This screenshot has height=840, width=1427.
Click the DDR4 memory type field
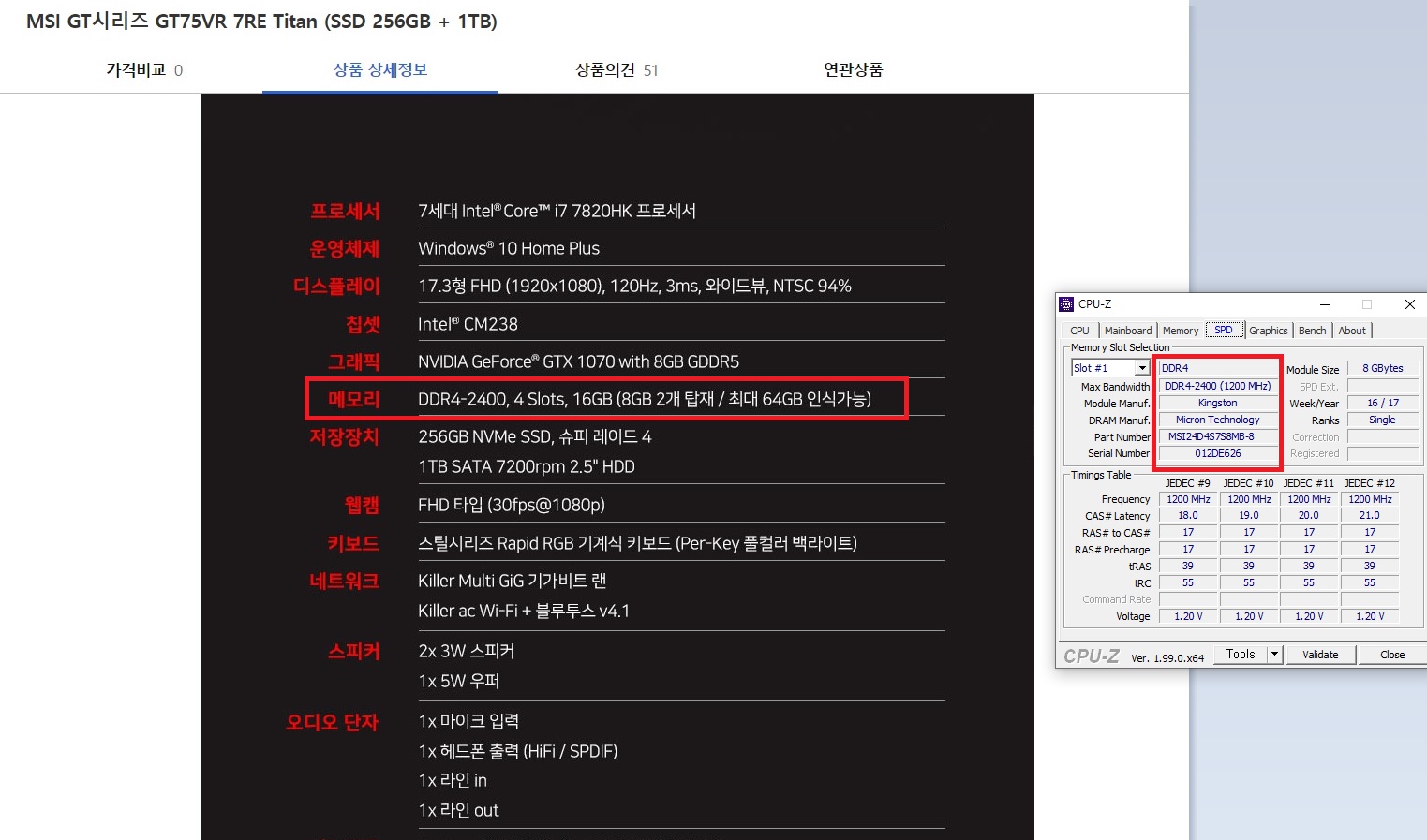pos(1218,368)
